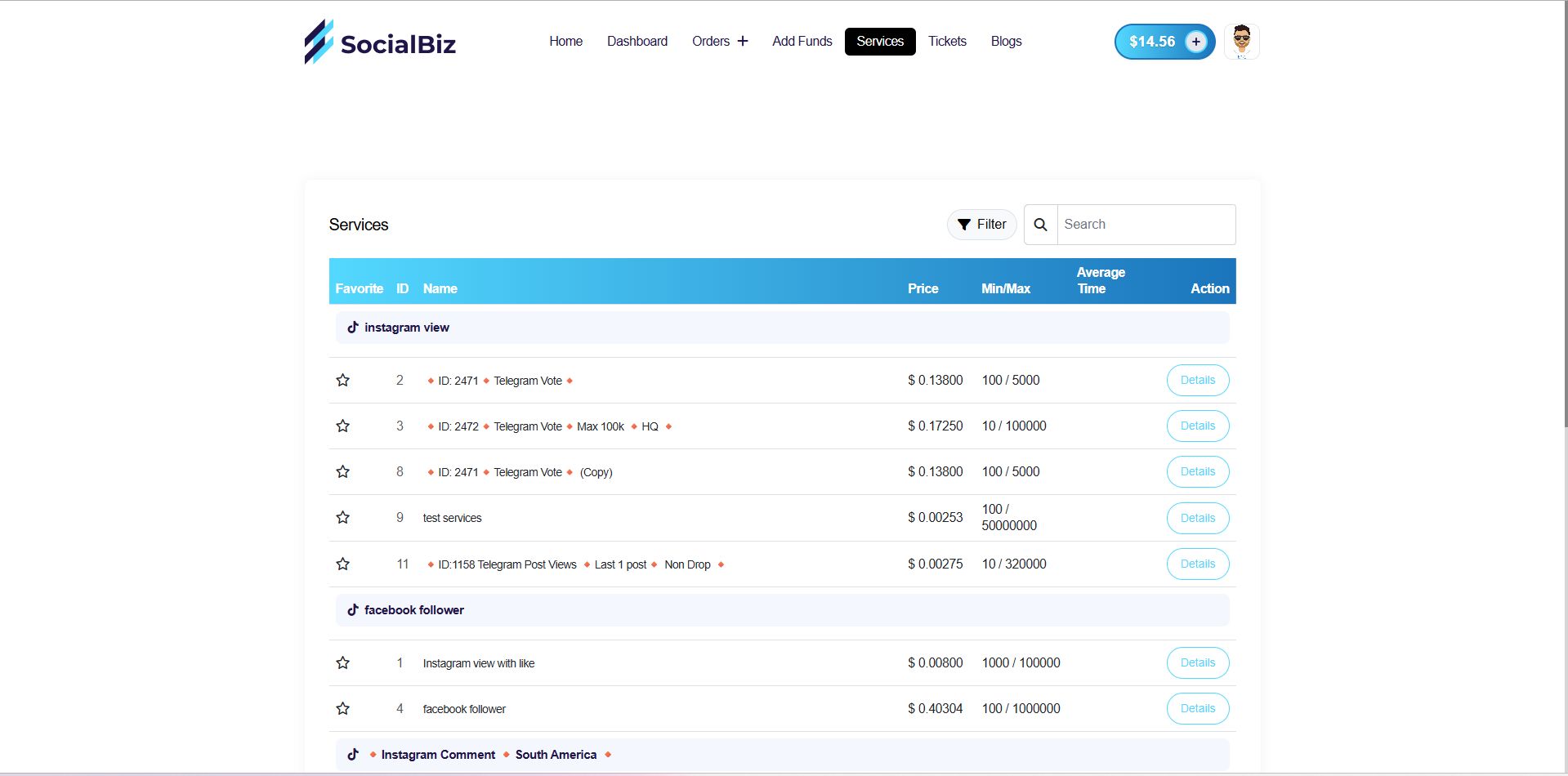This screenshot has width=1568, height=776.
Task: Show Details for Telegram Vote (Copy)
Action: pos(1198,471)
